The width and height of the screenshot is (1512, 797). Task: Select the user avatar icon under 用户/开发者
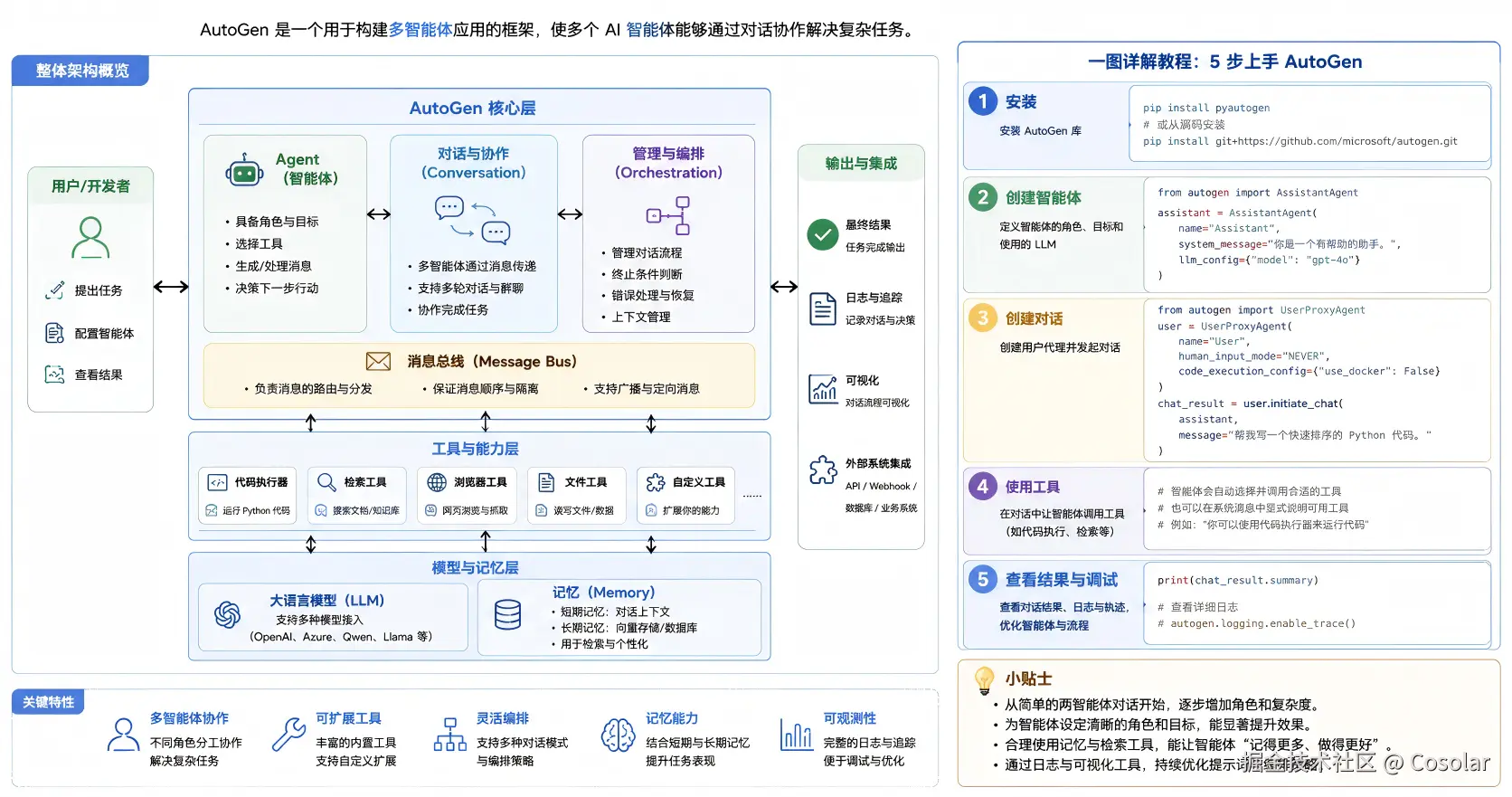pyautogui.click(x=90, y=238)
